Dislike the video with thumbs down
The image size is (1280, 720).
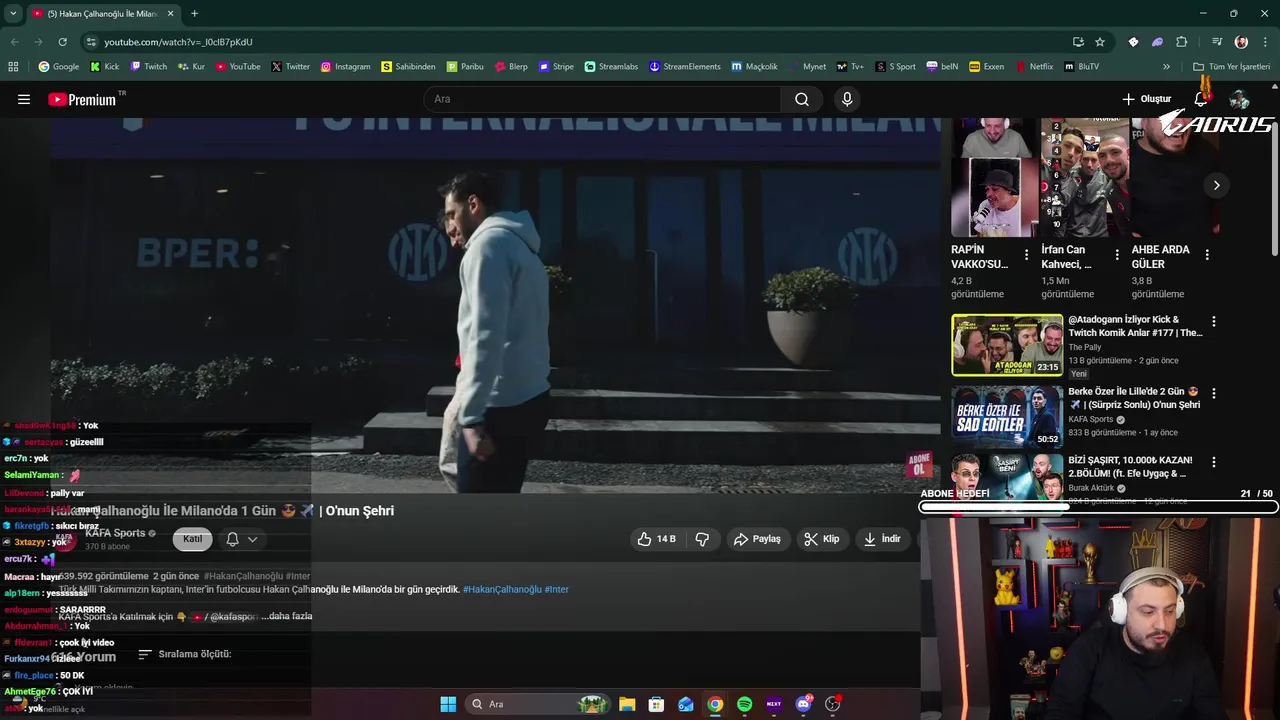(702, 539)
